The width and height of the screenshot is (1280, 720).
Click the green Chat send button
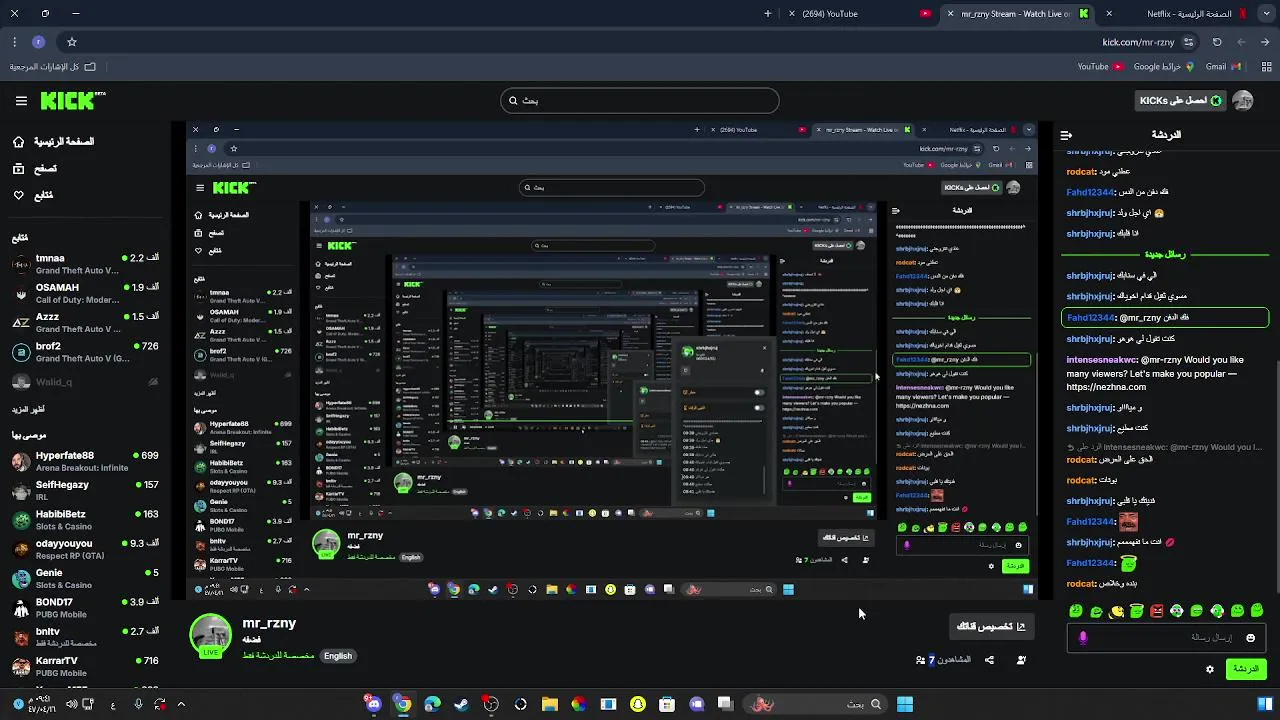1246,669
